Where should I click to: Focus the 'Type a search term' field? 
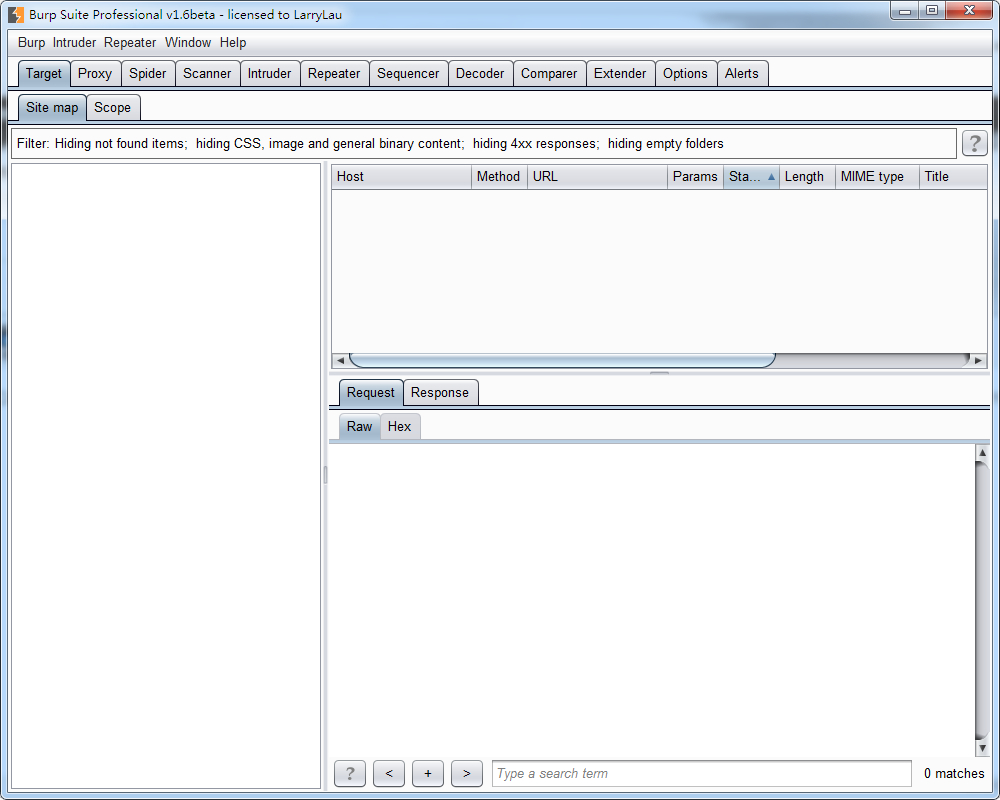coord(702,773)
